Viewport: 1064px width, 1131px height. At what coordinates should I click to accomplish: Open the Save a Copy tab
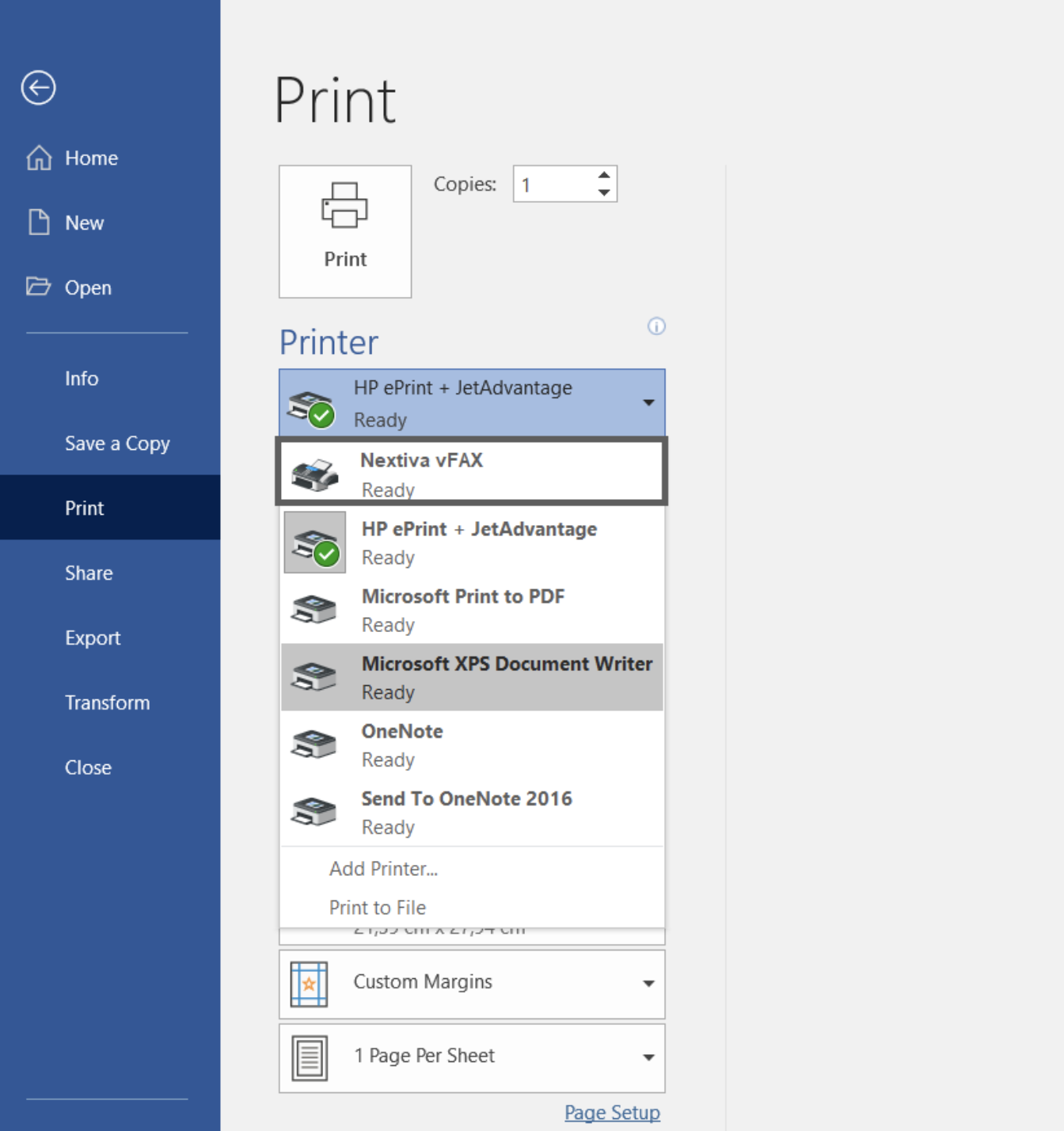110,444
